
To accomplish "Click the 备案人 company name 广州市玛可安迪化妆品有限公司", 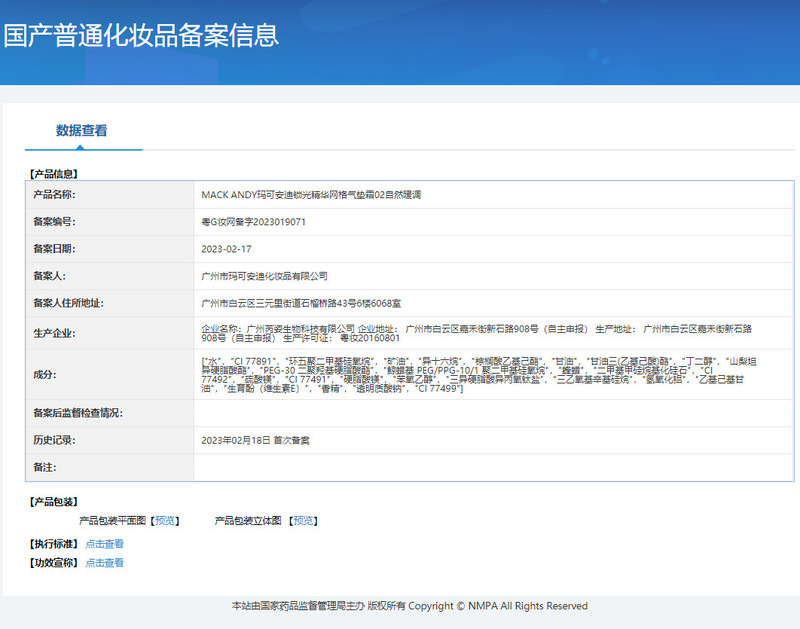I will [x=264, y=276].
